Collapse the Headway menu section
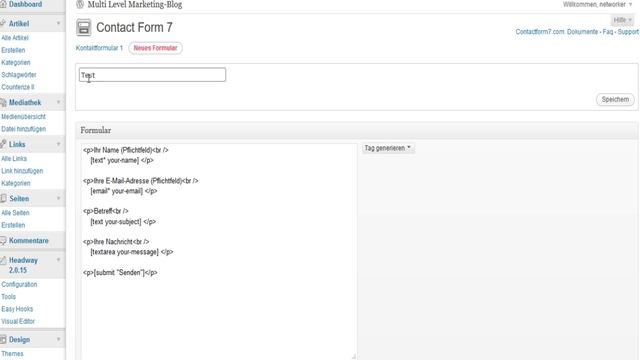 point(58,260)
